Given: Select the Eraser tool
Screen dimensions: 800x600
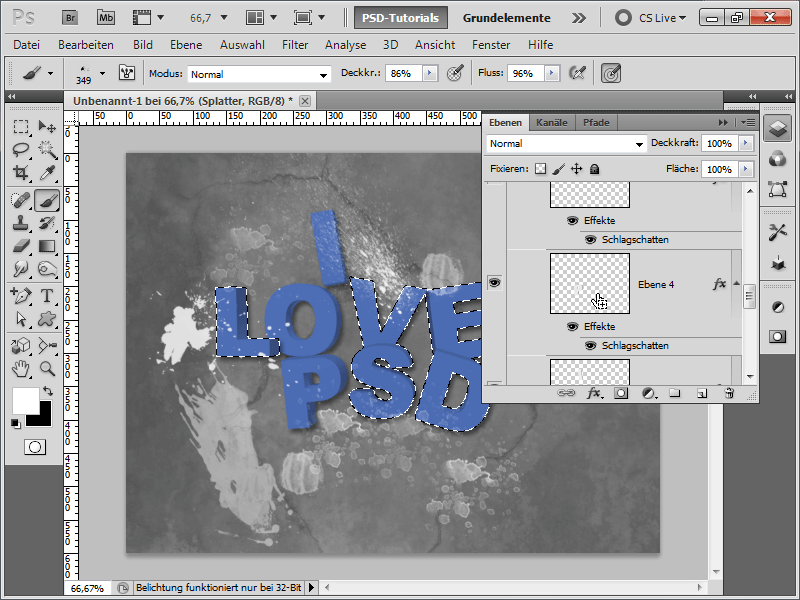Looking at the screenshot, I should click(x=21, y=246).
